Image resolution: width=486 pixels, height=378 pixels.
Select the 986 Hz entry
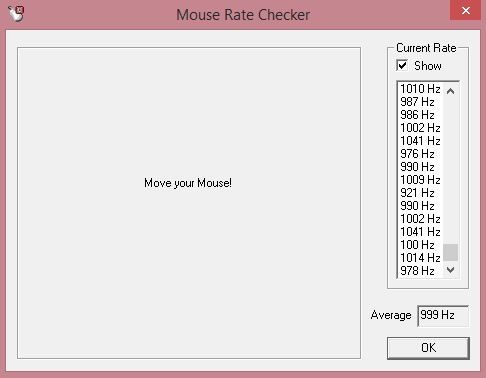pyautogui.click(x=420, y=115)
